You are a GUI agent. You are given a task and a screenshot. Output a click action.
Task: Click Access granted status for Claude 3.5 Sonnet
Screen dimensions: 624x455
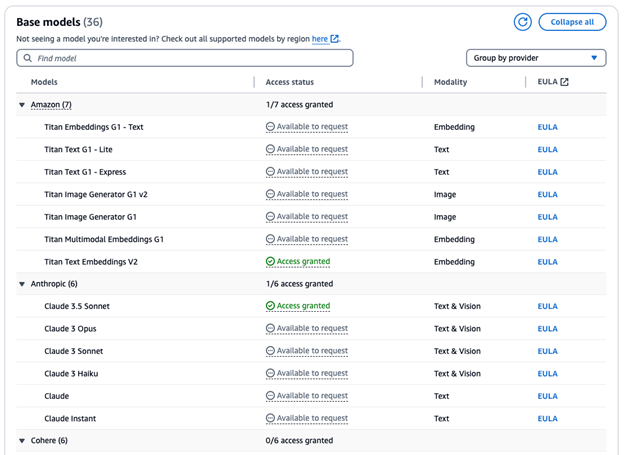tap(303, 307)
